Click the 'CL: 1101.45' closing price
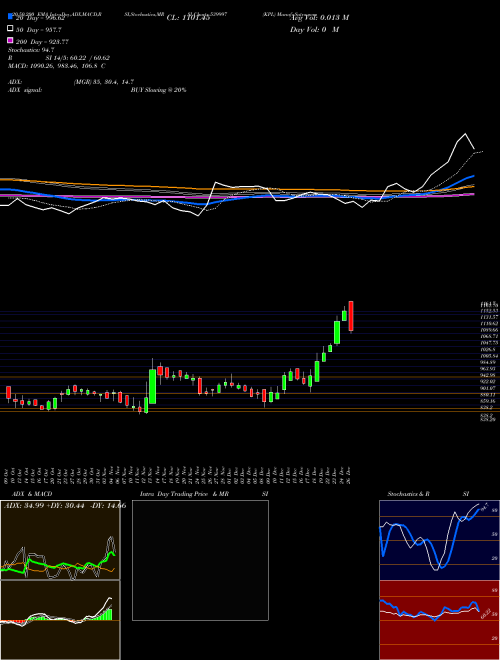Image resolution: width=500 pixels, height=660 pixels. (x=188, y=18)
